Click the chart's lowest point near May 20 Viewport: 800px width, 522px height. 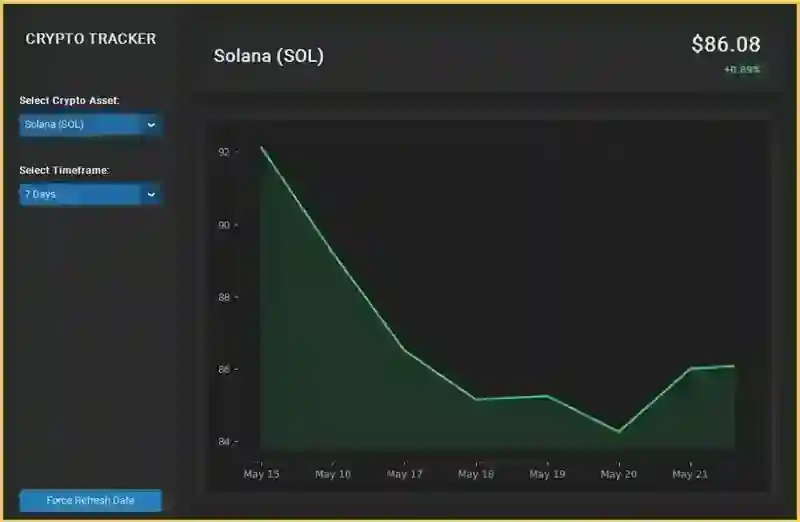pyautogui.click(x=619, y=432)
